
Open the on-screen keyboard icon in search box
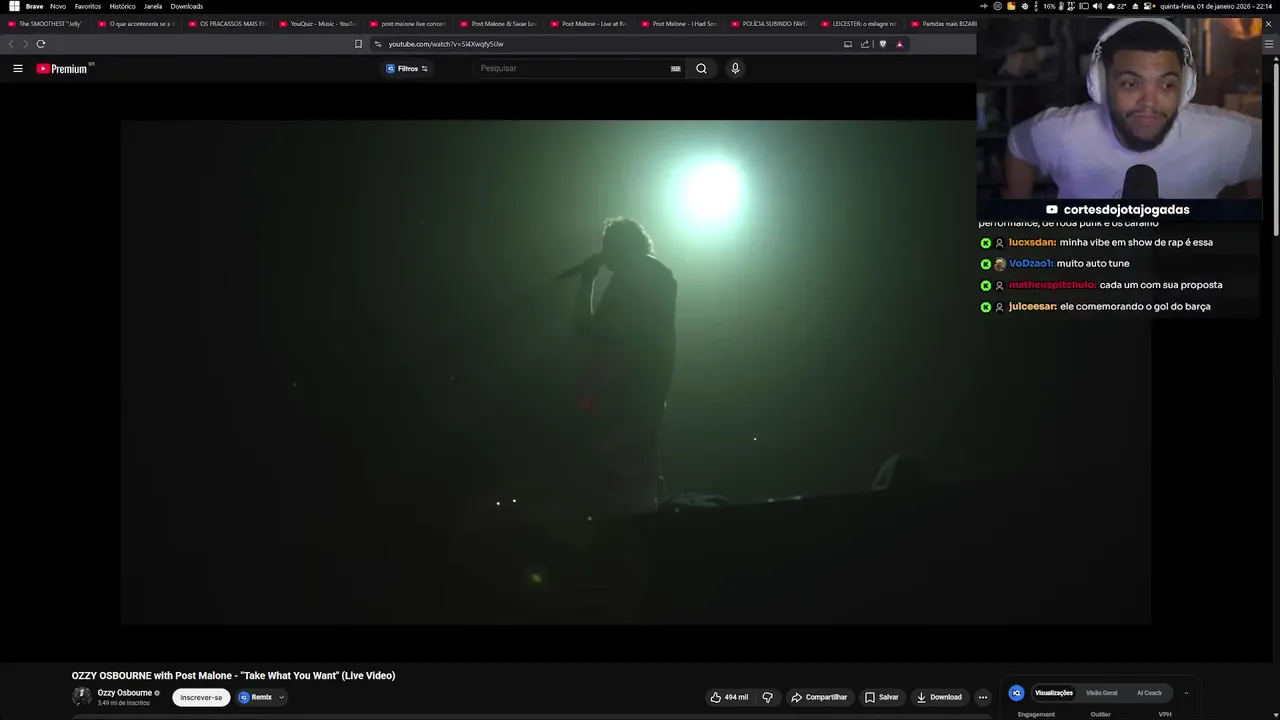click(676, 68)
